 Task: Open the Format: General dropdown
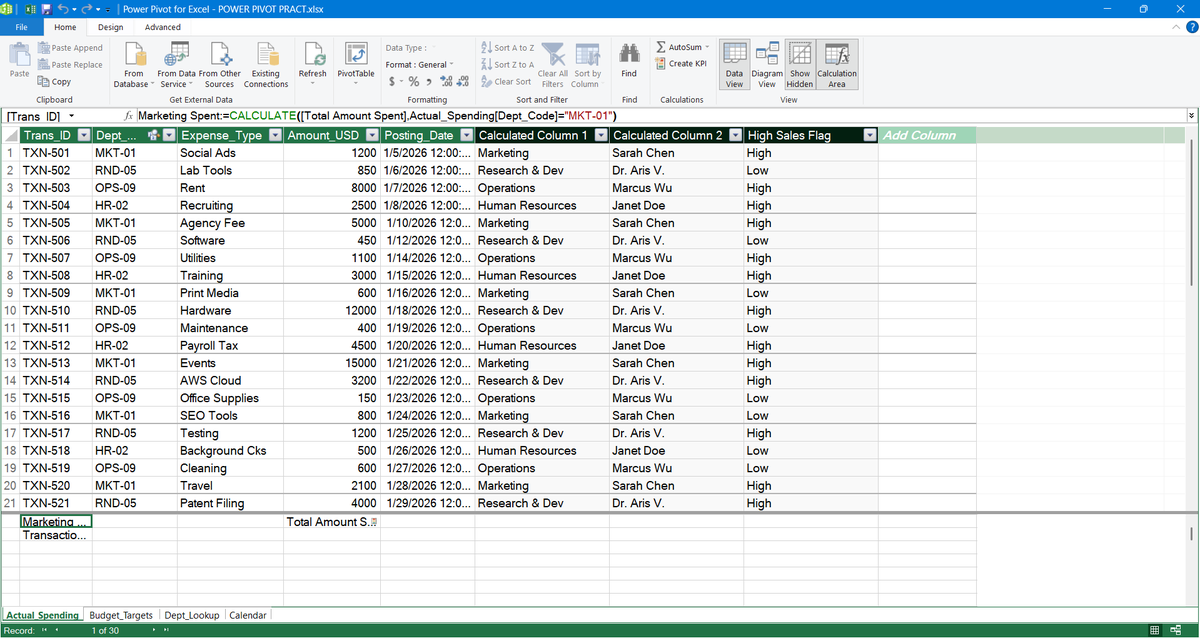tap(421, 65)
